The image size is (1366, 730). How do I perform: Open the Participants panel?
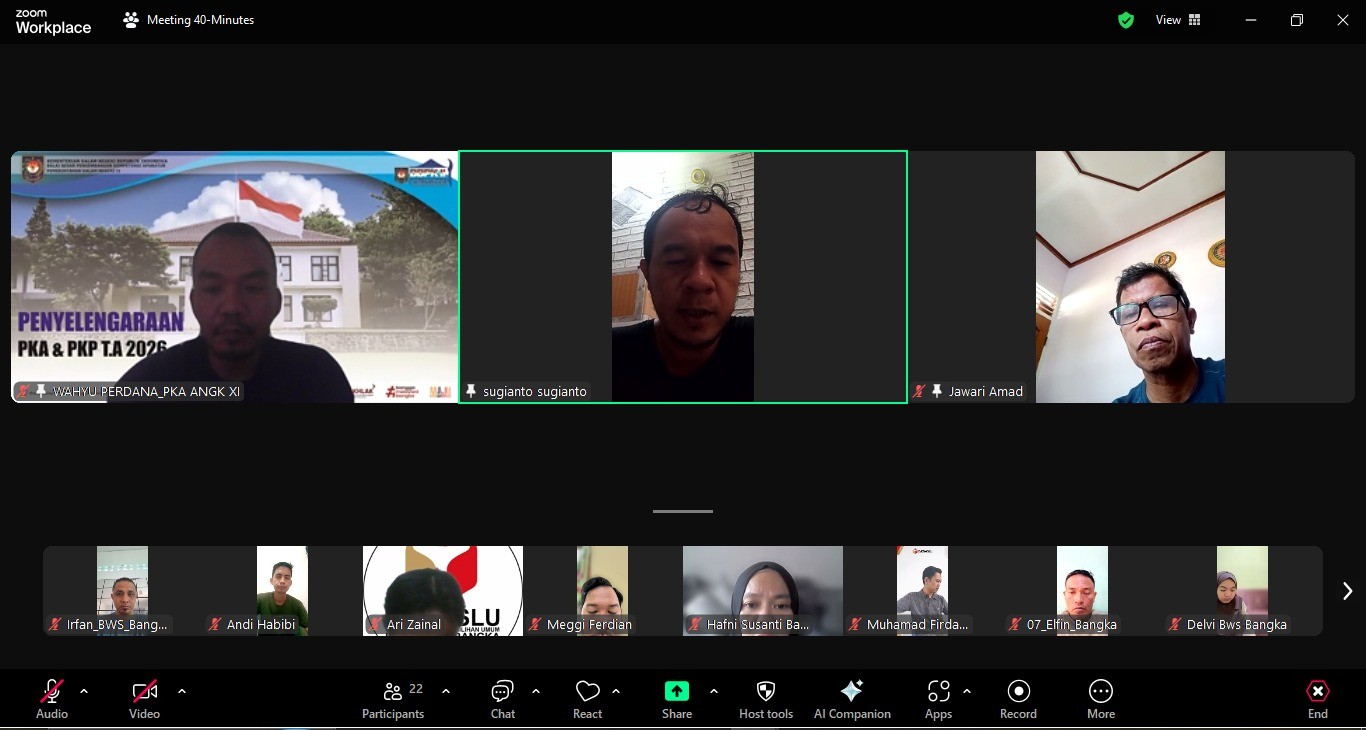pos(393,698)
